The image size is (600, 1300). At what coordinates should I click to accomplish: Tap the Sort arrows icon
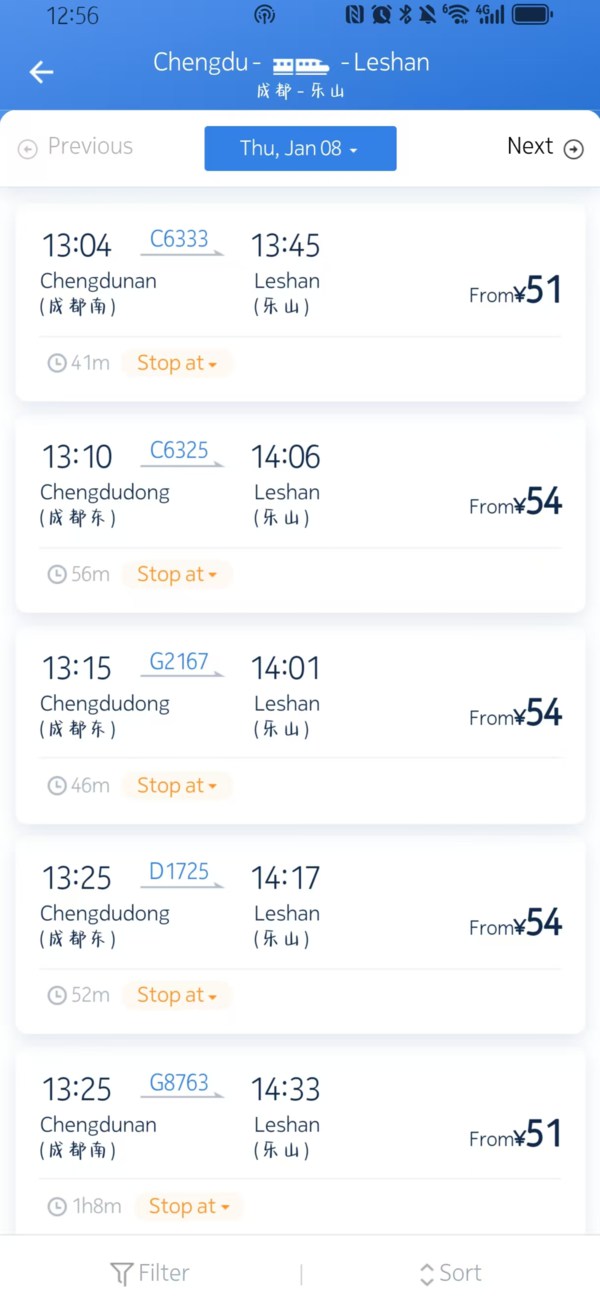coord(427,1274)
